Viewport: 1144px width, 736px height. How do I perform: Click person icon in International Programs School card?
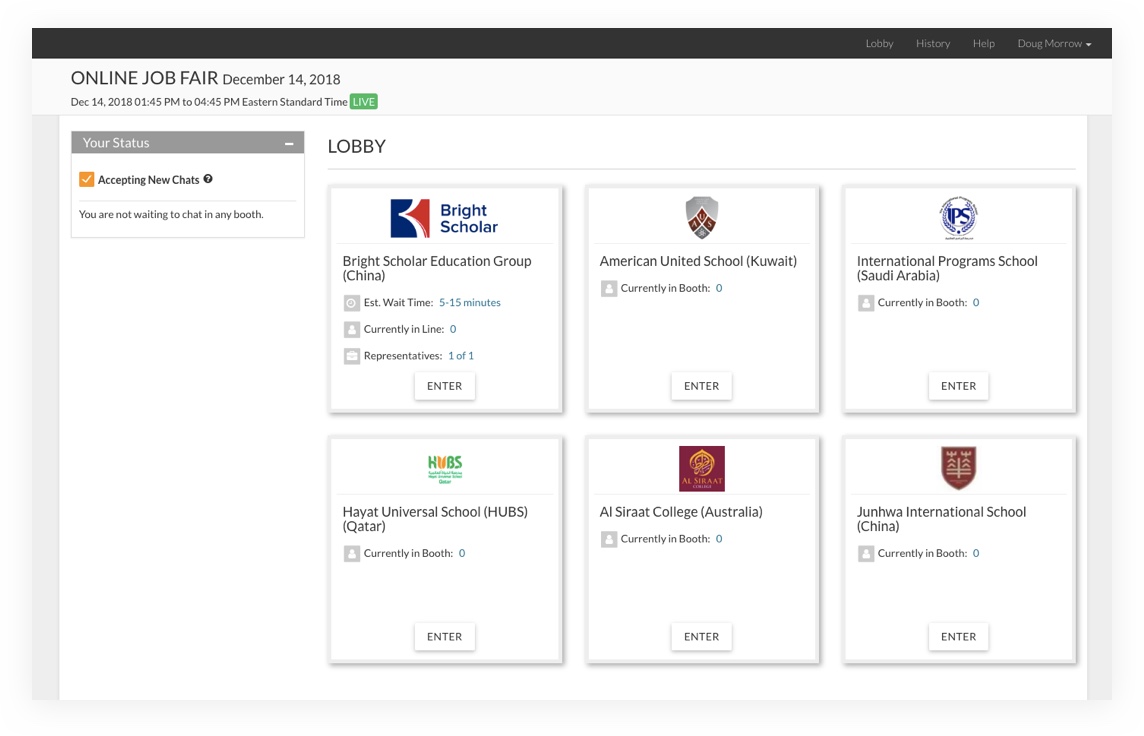(x=865, y=303)
